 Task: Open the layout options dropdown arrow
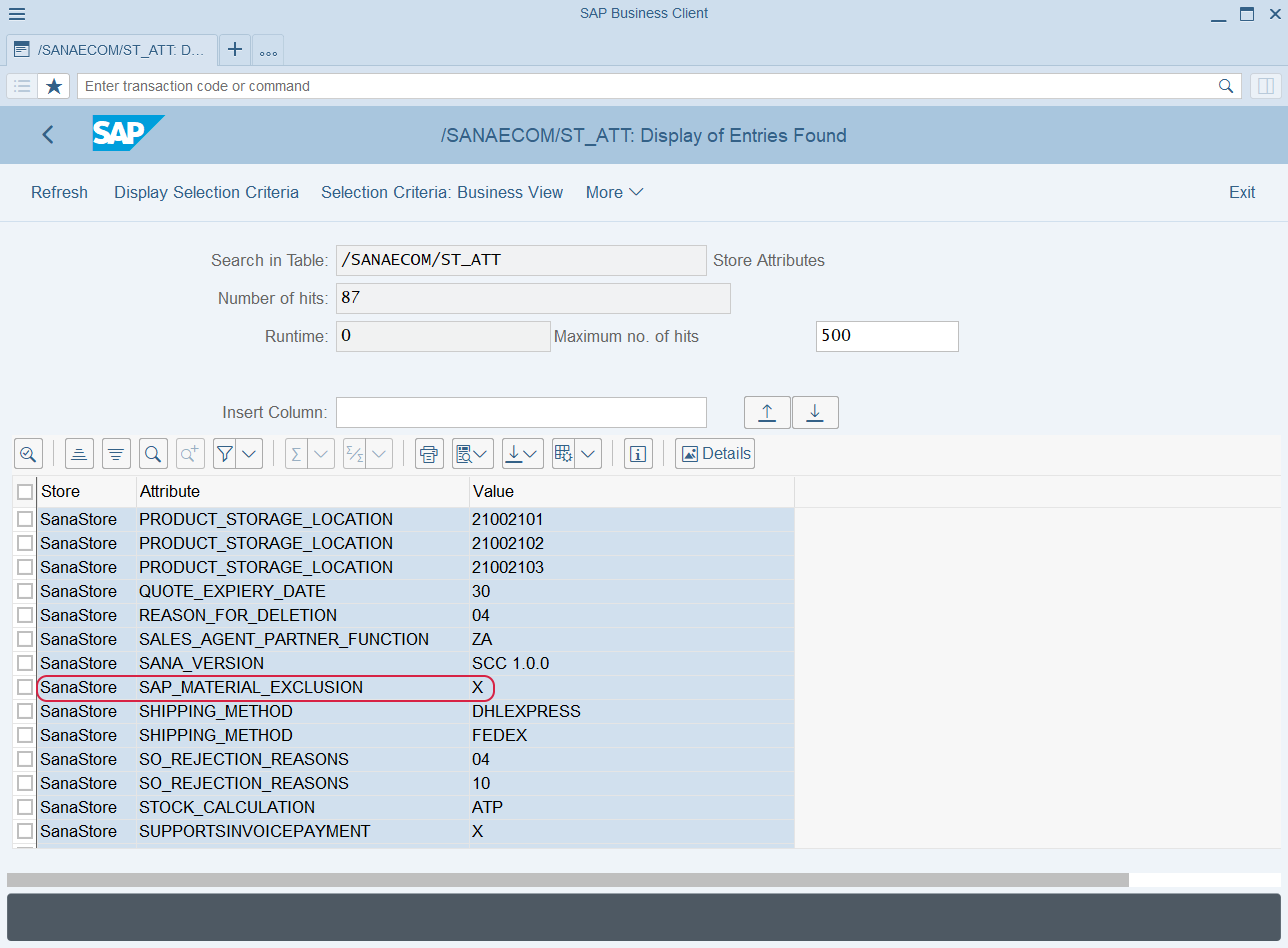[589, 454]
